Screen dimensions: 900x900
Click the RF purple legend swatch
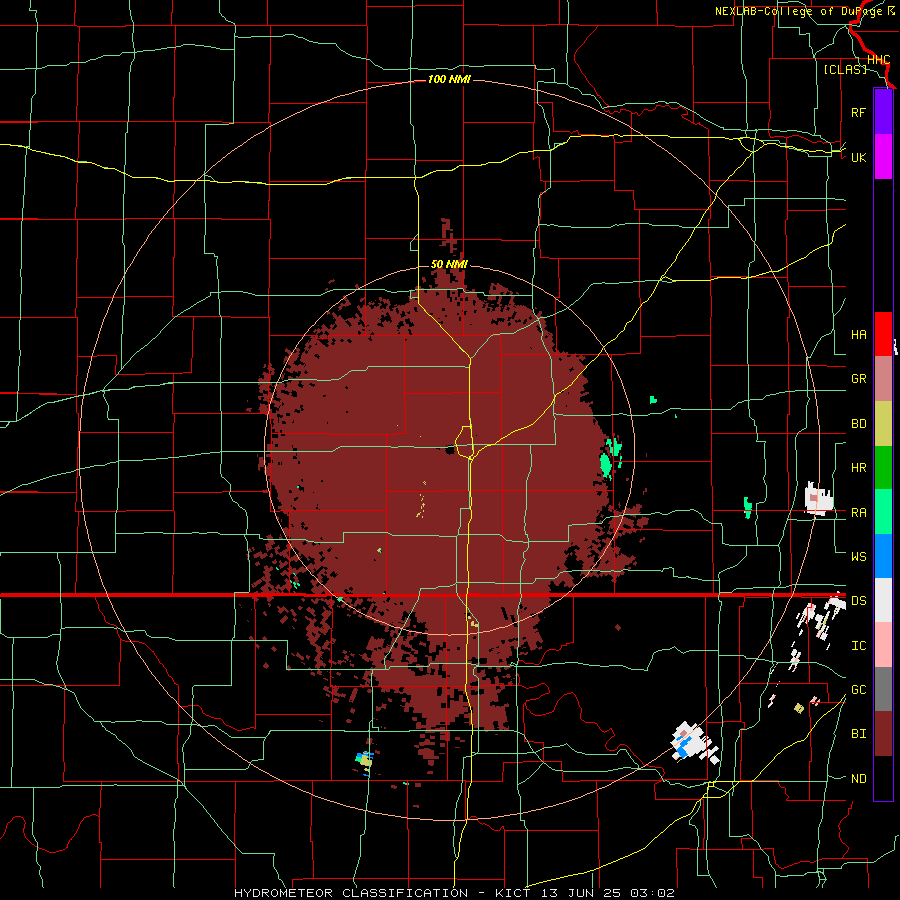click(x=883, y=112)
